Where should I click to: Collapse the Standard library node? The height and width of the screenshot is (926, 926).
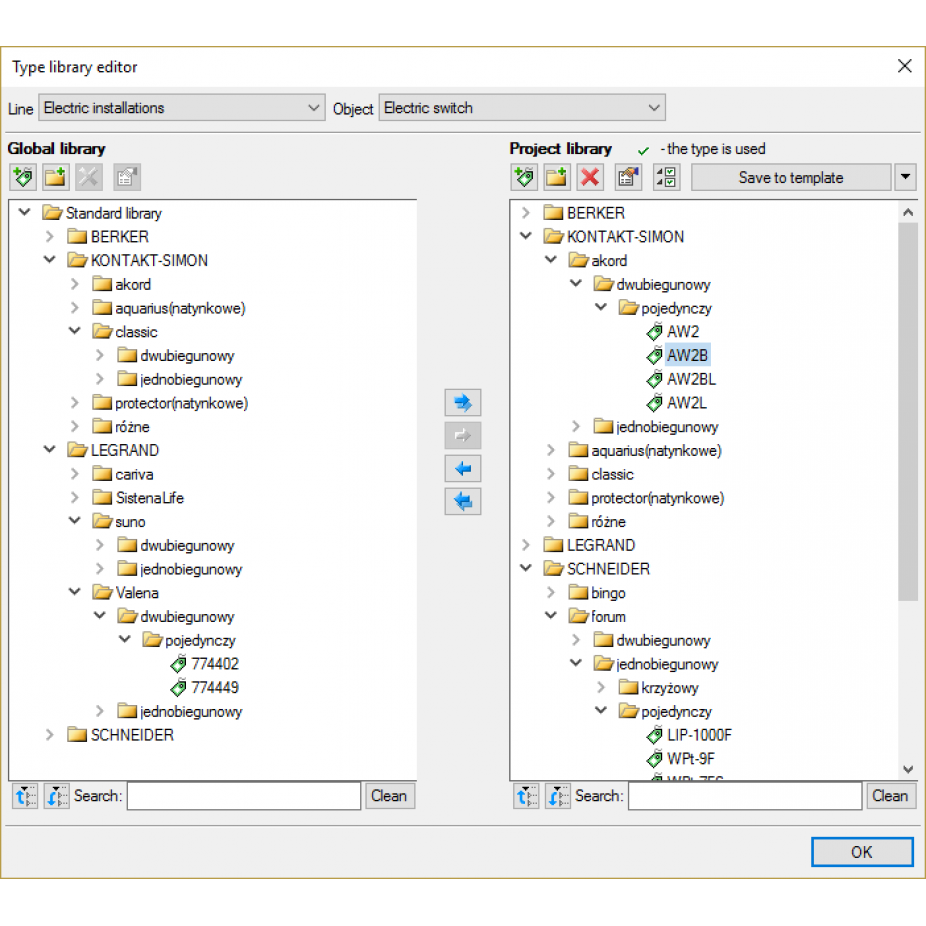(25, 211)
